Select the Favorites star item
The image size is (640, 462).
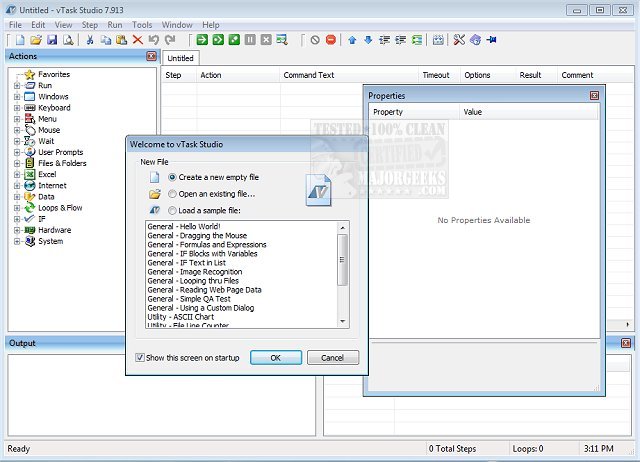click(x=53, y=74)
